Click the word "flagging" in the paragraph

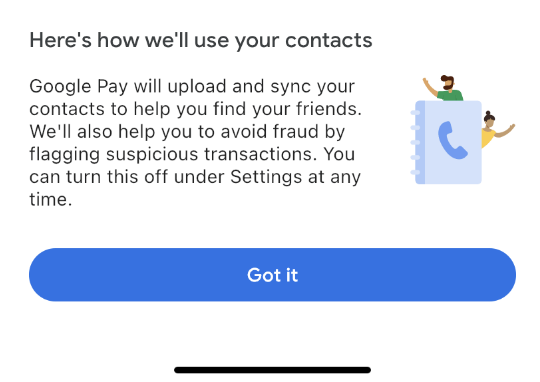pos(65,155)
